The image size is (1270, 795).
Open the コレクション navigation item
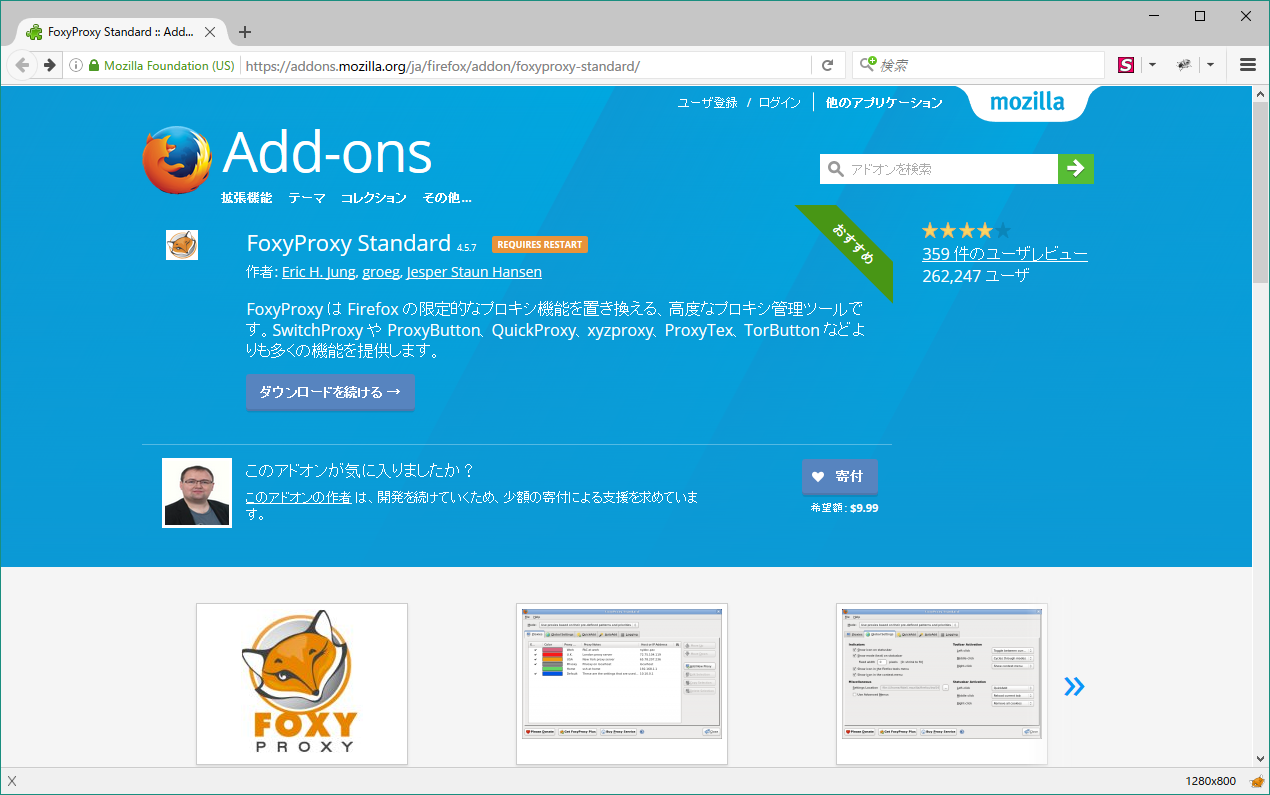[x=374, y=198]
